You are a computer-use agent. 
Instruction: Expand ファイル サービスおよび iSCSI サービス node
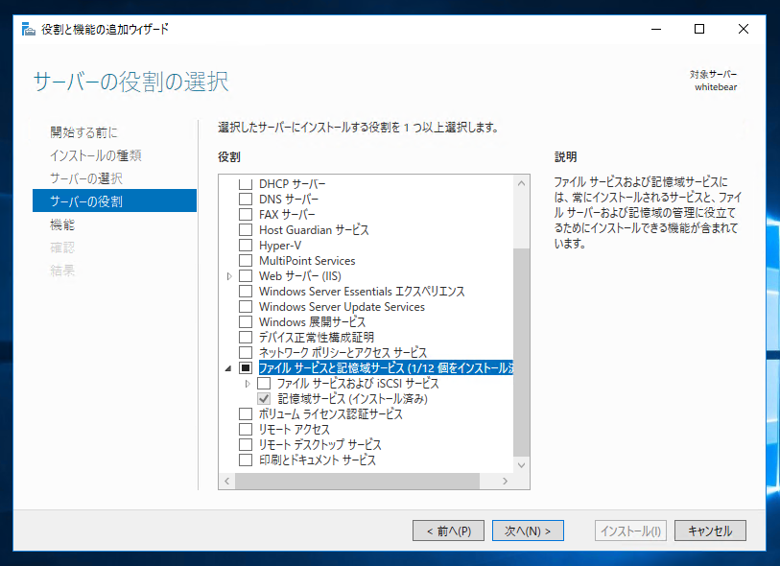pos(247,384)
